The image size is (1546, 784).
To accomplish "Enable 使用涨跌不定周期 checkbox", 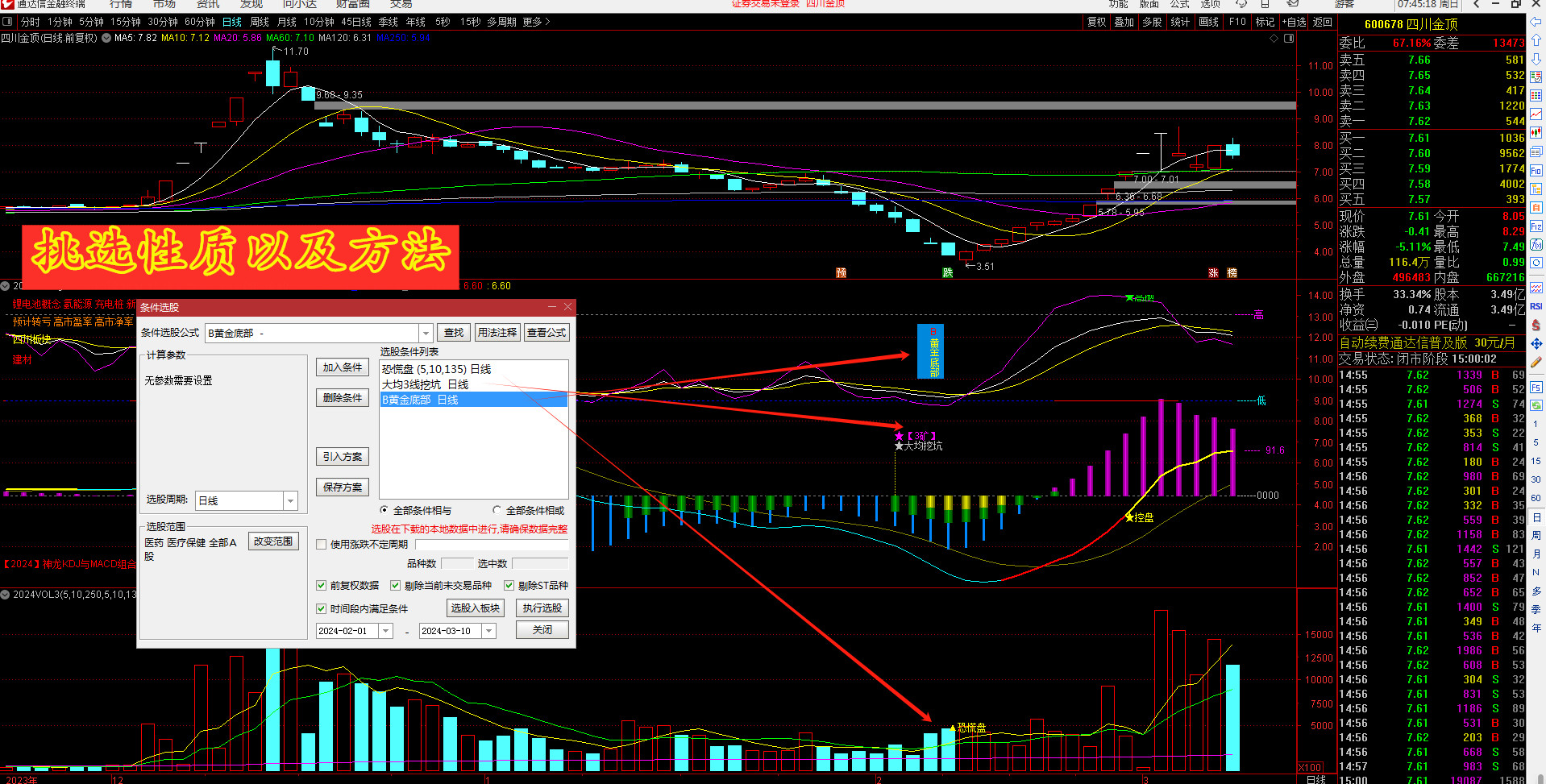I will point(322,545).
